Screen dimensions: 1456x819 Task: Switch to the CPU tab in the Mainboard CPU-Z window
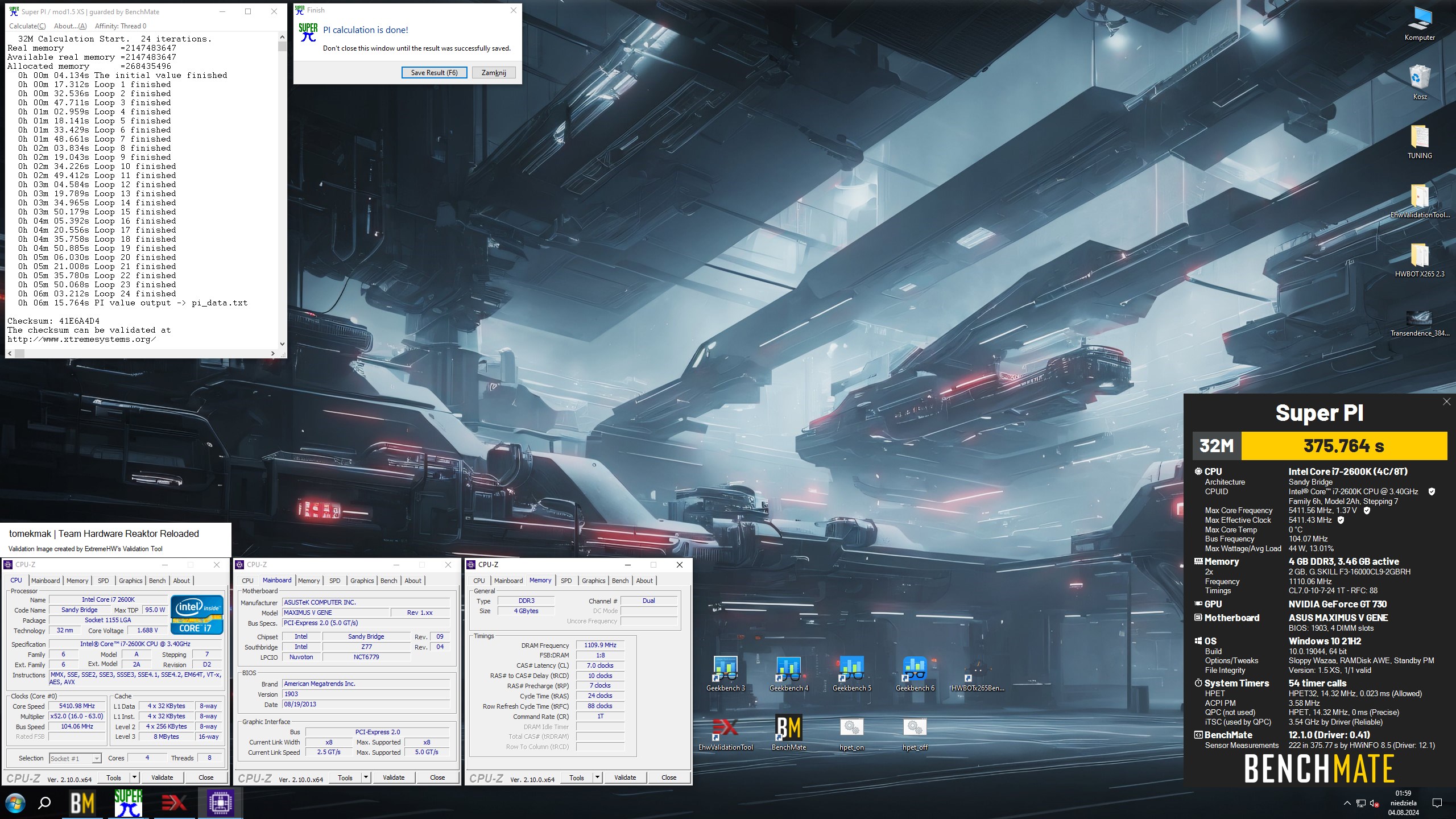pyautogui.click(x=247, y=580)
